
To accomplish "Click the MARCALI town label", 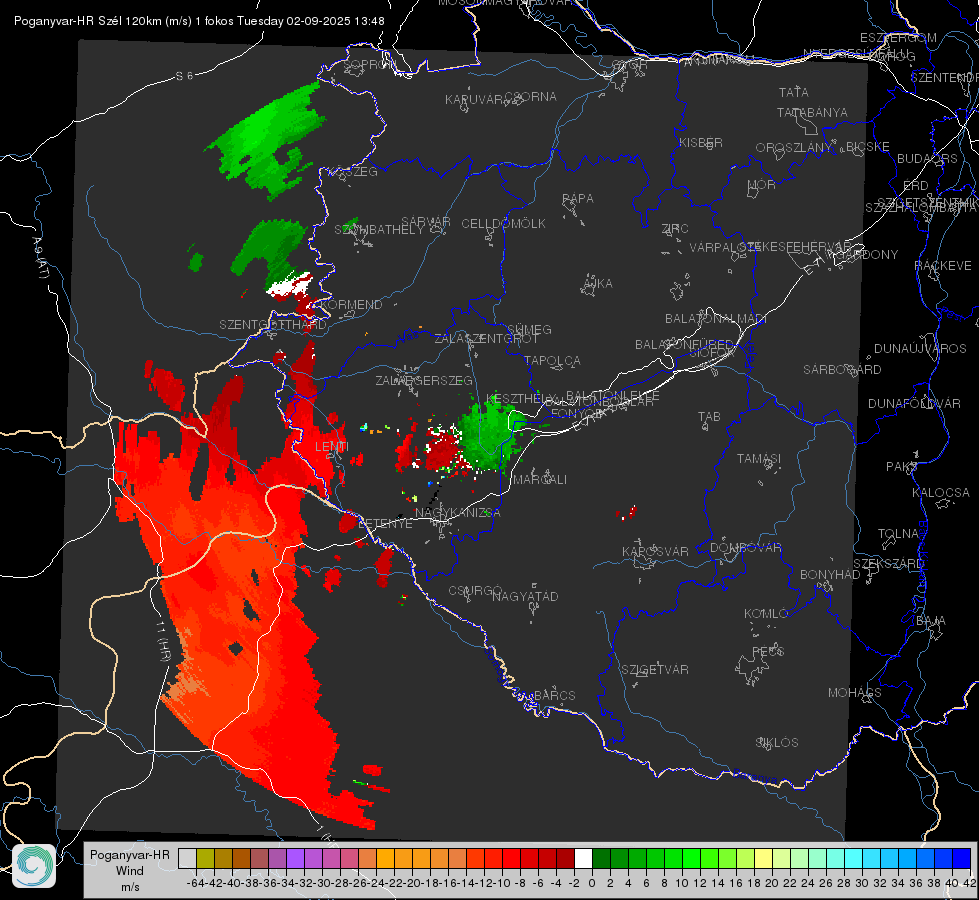I will (x=540, y=480).
